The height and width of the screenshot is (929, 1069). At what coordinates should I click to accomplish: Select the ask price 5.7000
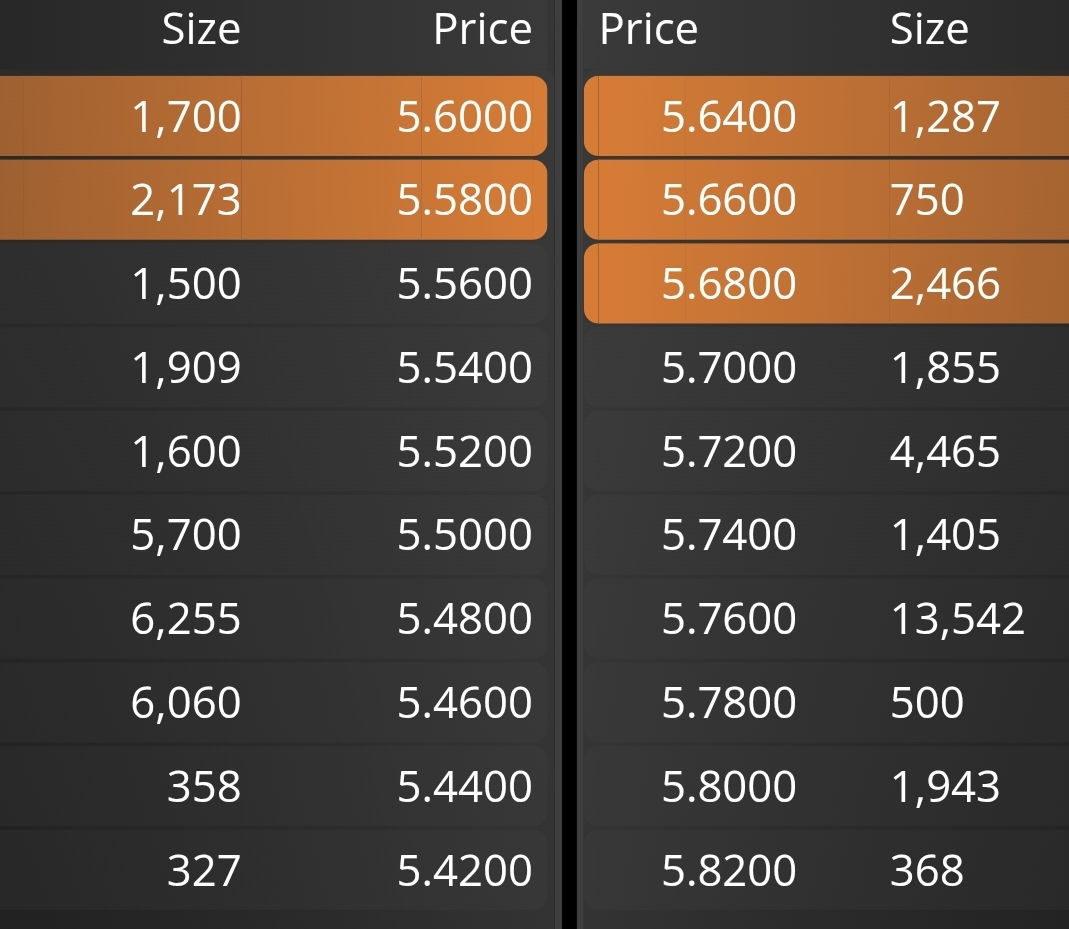pyautogui.click(x=729, y=367)
